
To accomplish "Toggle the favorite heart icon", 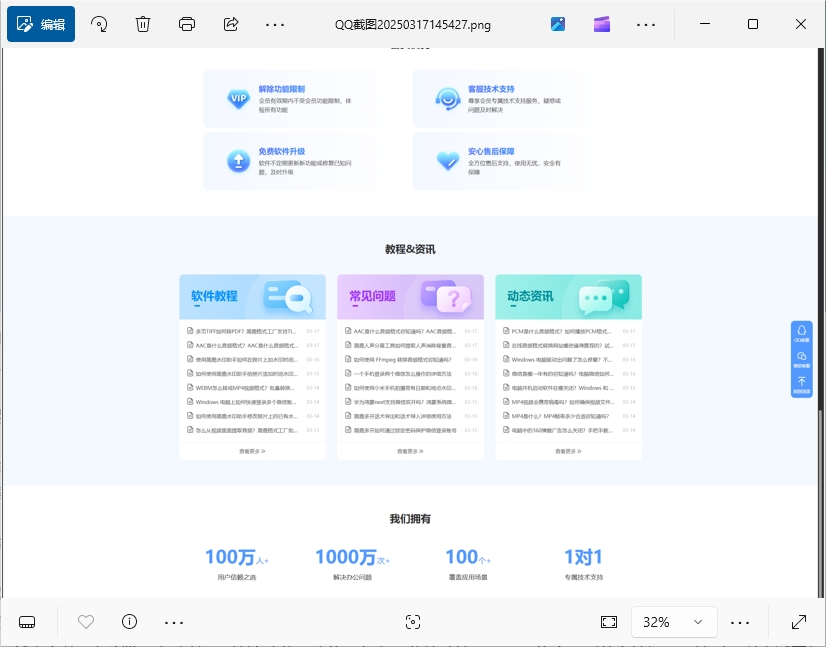I will coord(84,622).
